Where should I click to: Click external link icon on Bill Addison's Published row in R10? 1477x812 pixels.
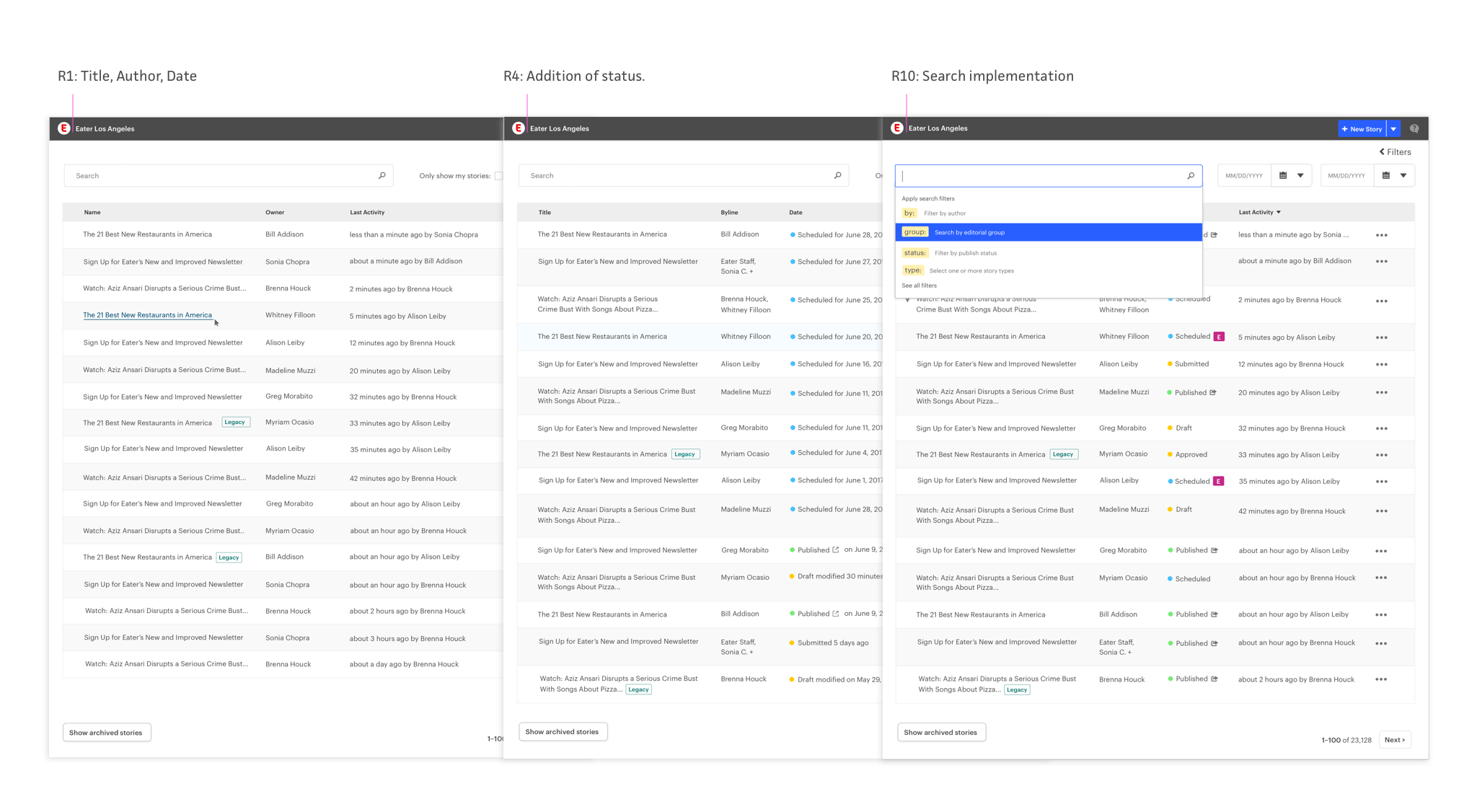[x=1214, y=614]
